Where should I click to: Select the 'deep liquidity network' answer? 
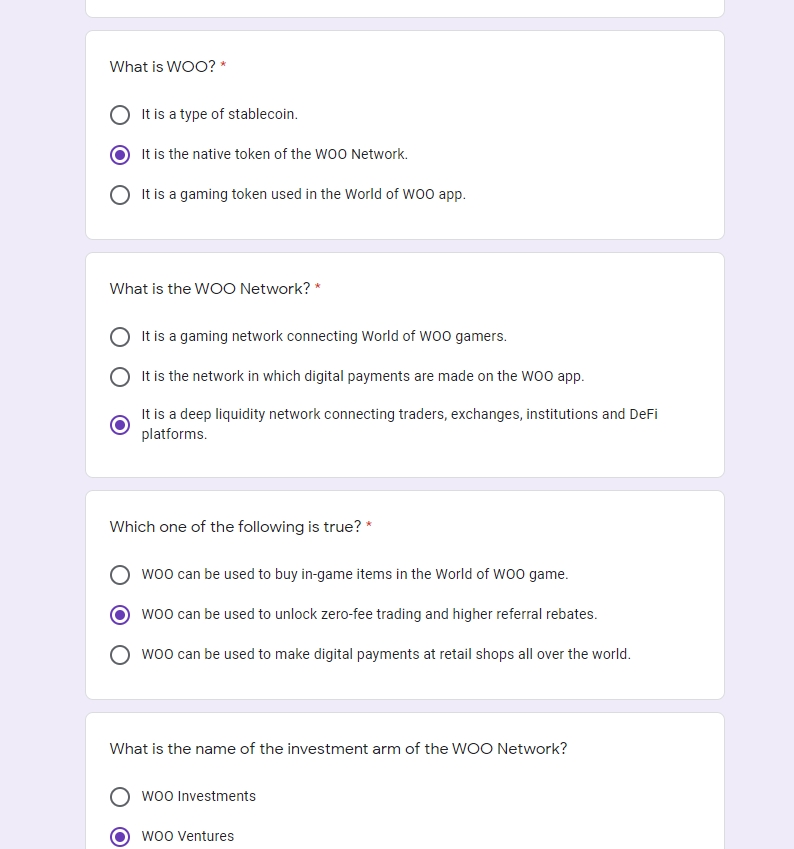coord(120,425)
